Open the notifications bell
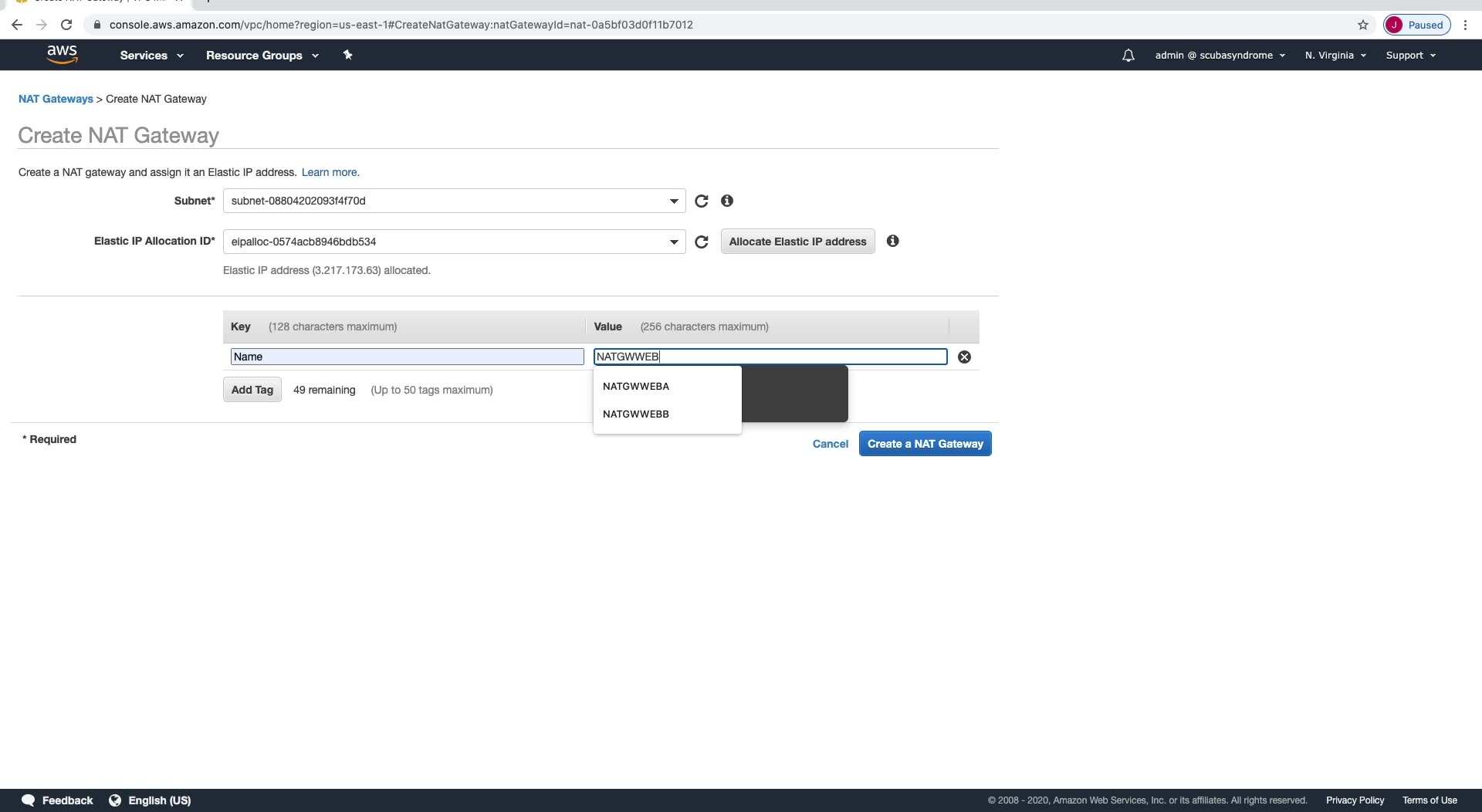 [x=1128, y=56]
